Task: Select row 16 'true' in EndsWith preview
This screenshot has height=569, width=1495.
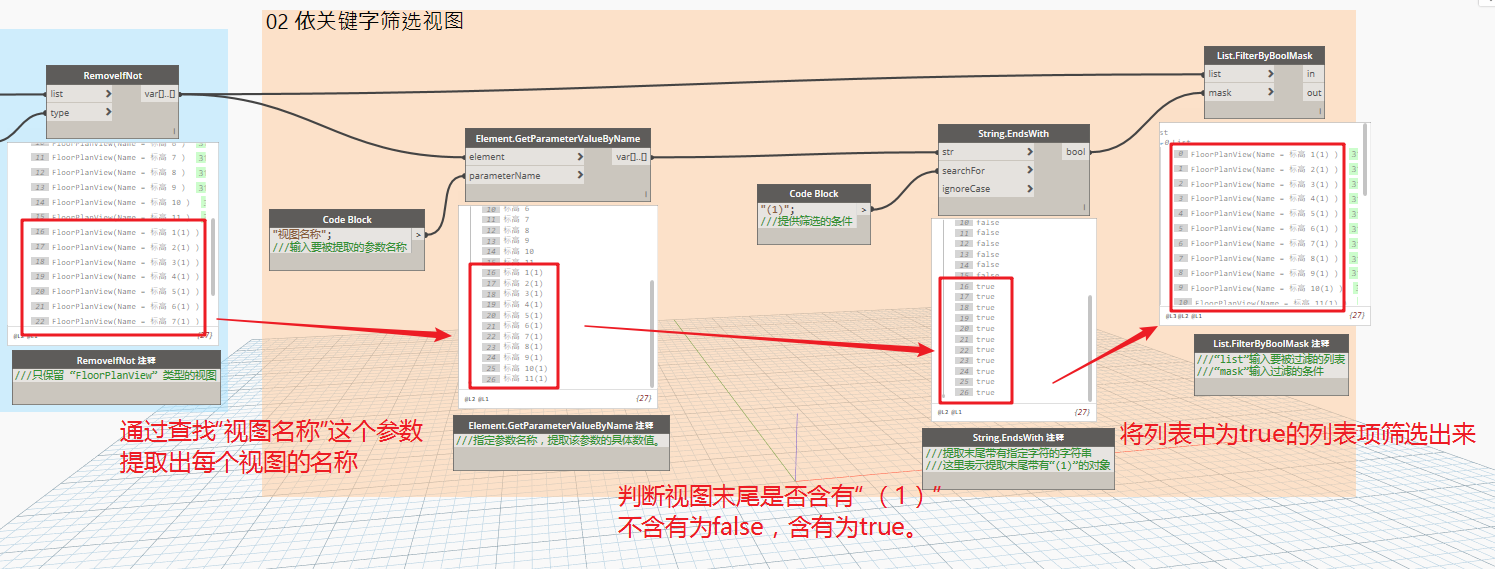Action: [x=975, y=286]
